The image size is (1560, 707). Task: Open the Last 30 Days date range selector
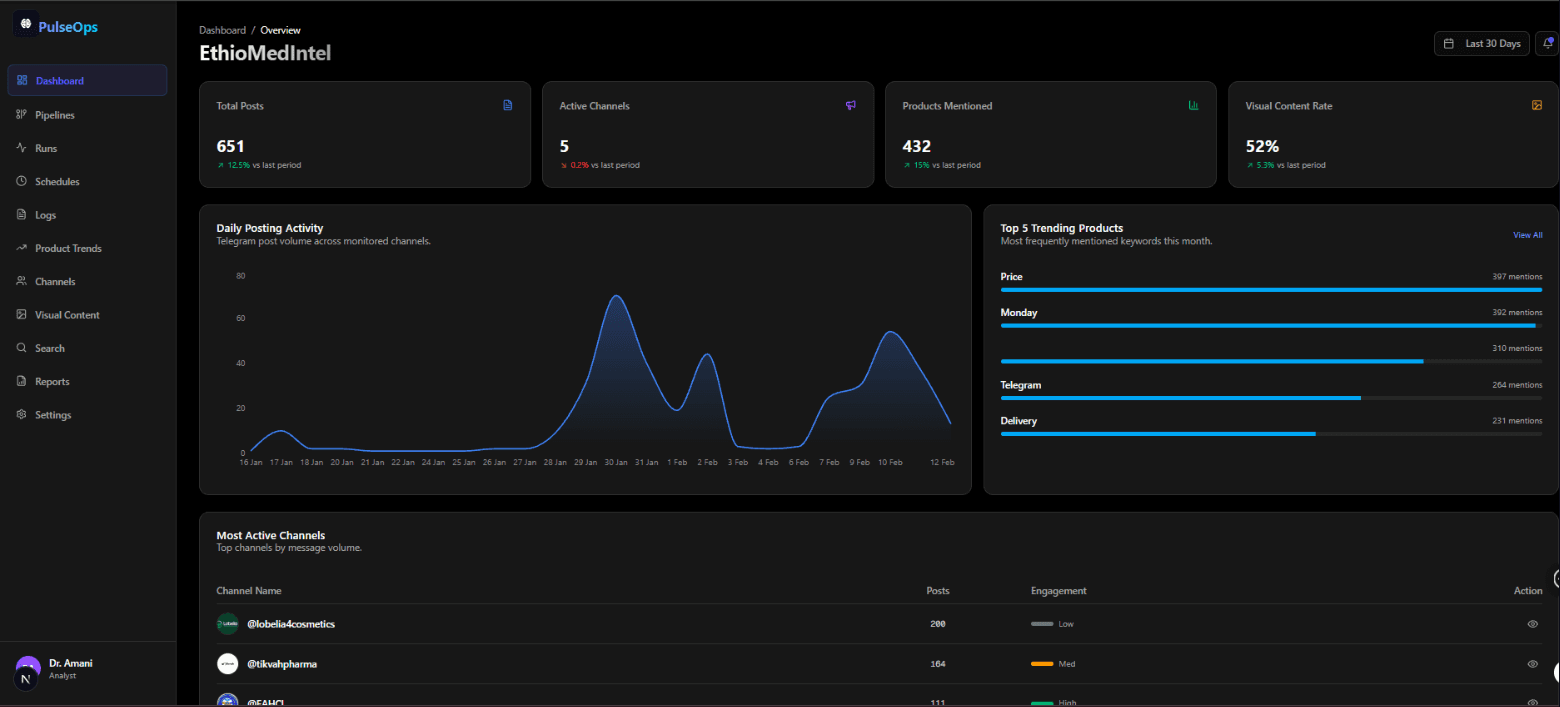(1482, 43)
